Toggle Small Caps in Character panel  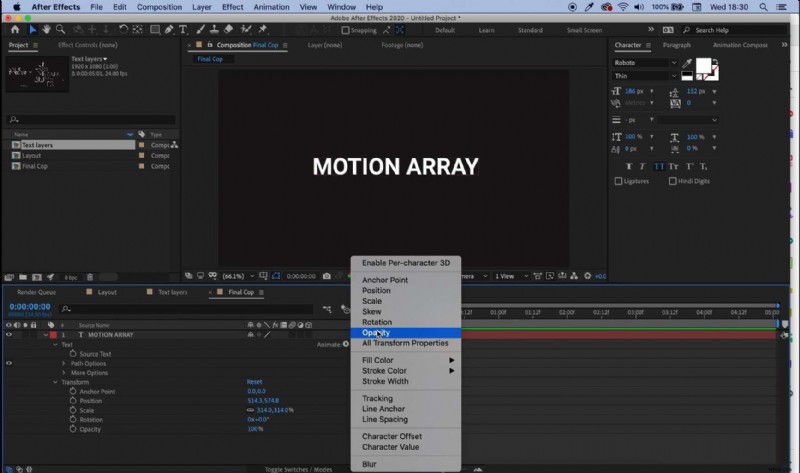click(673, 166)
